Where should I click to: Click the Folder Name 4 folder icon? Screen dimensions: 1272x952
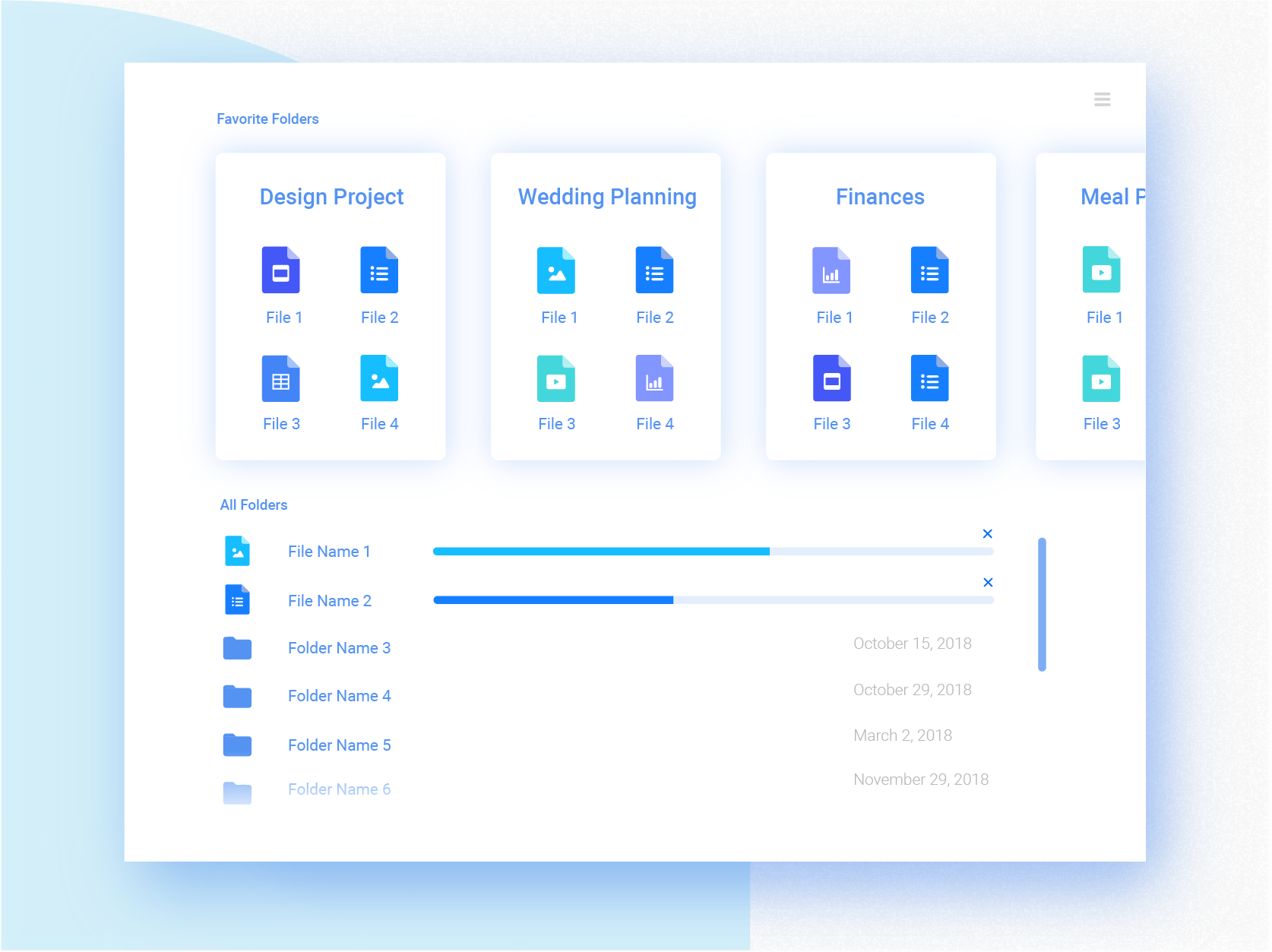[237, 696]
